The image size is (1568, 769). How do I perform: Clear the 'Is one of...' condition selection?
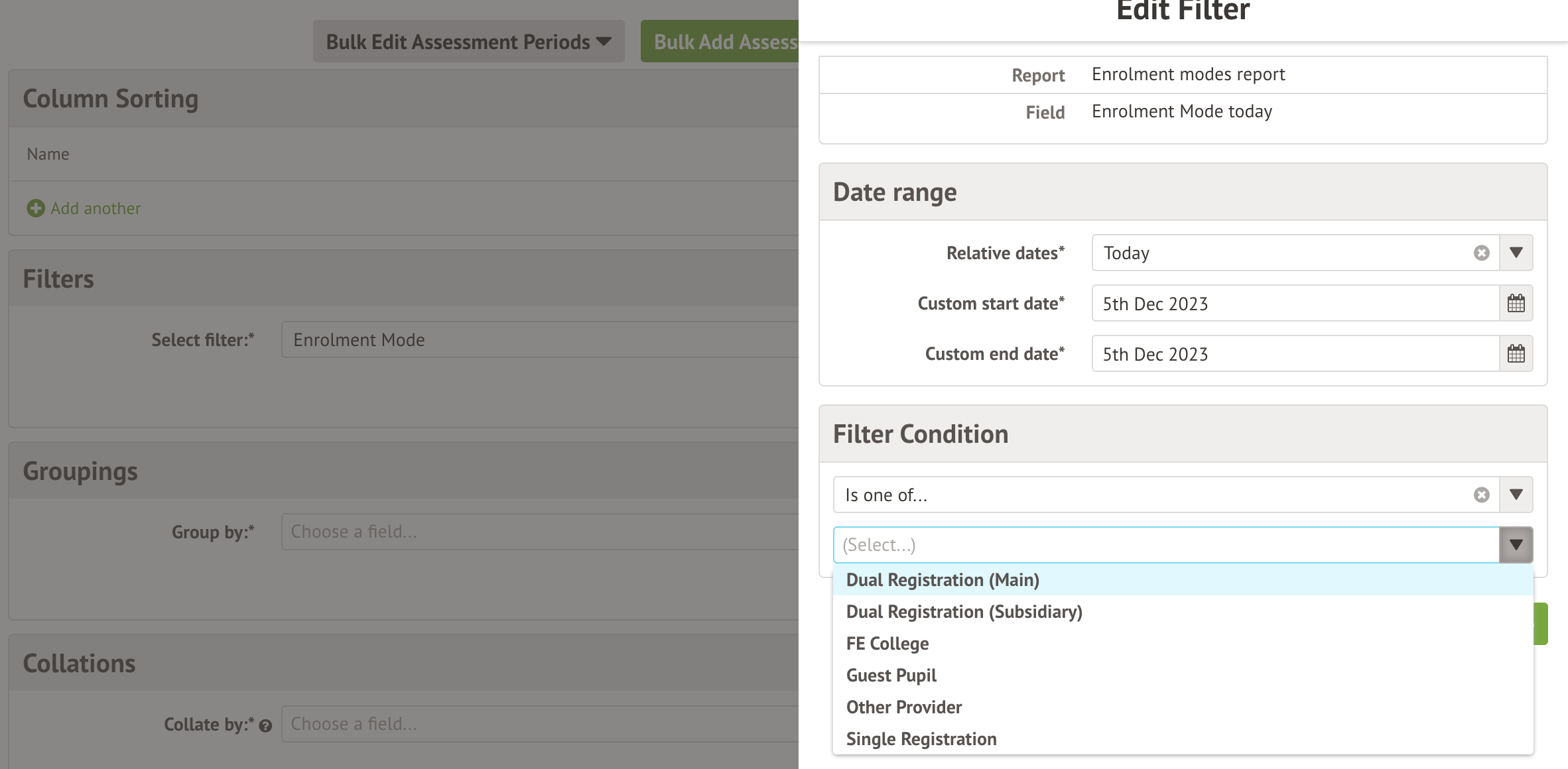point(1481,495)
